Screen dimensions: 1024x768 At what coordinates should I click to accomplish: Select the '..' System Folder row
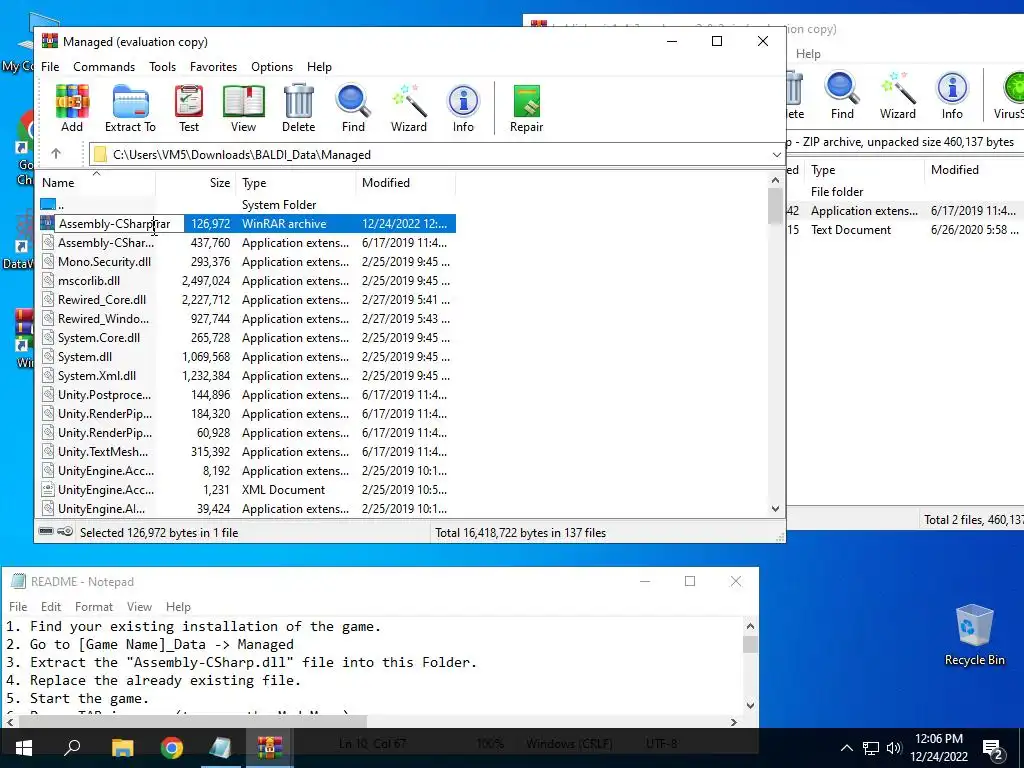pos(248,204)
